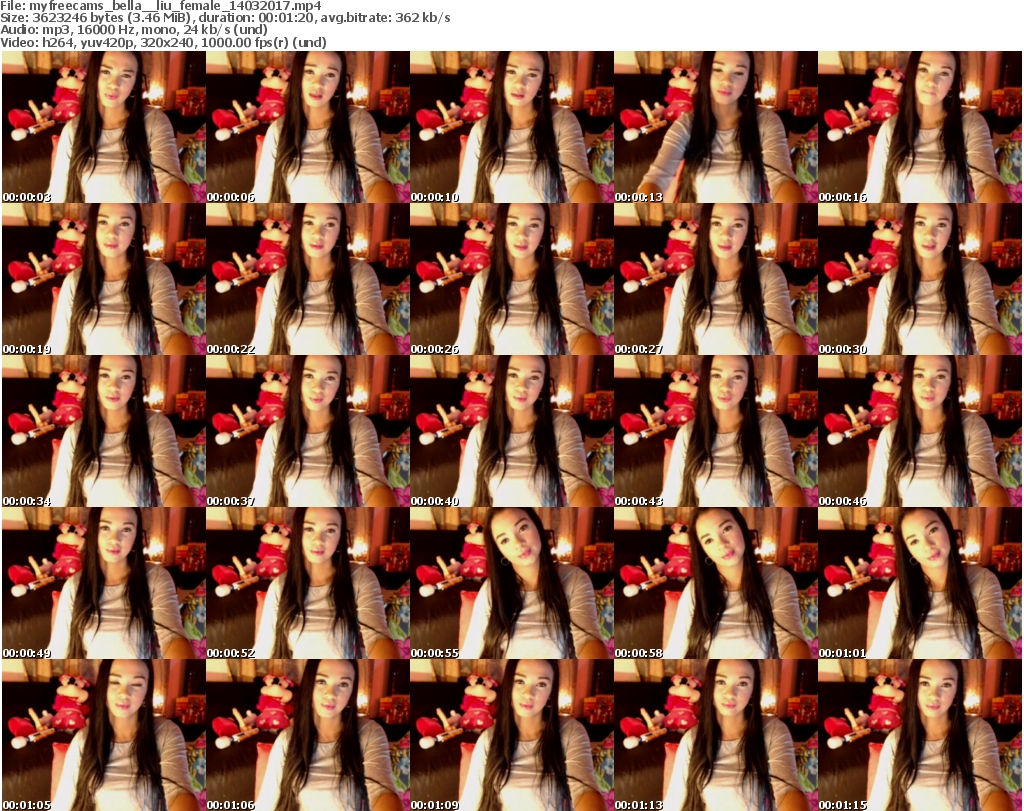Click the Audio mp3 16000 Hz info line
The image size is (1024, 811).
[134, 30]
